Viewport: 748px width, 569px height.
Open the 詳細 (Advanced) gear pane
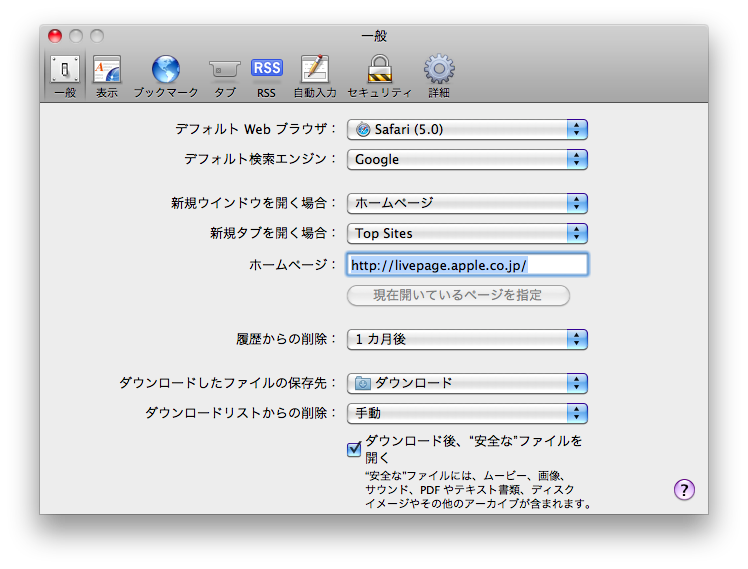click(x=439, y=76)
